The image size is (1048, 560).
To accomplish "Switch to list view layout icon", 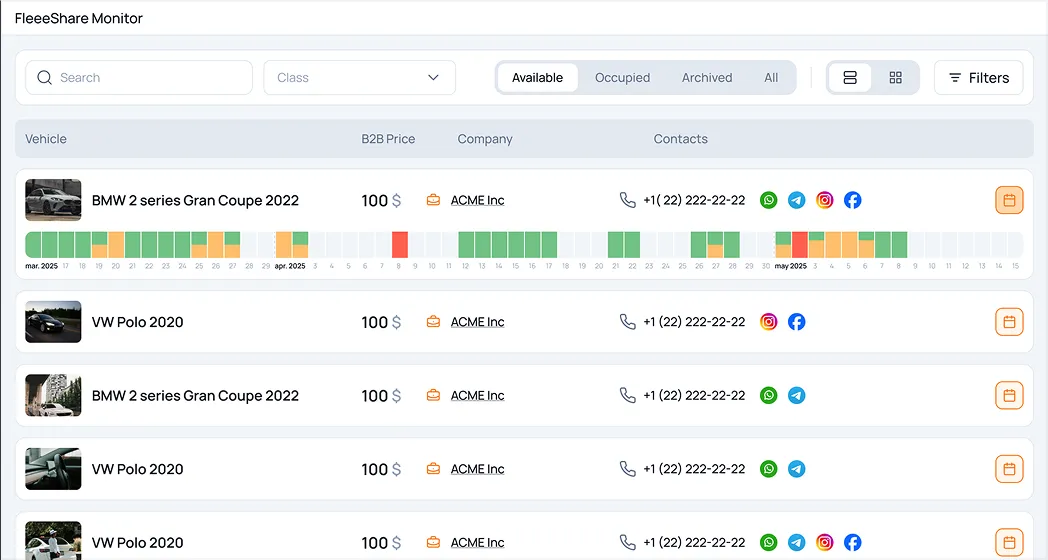I will (x=849, y=78).
